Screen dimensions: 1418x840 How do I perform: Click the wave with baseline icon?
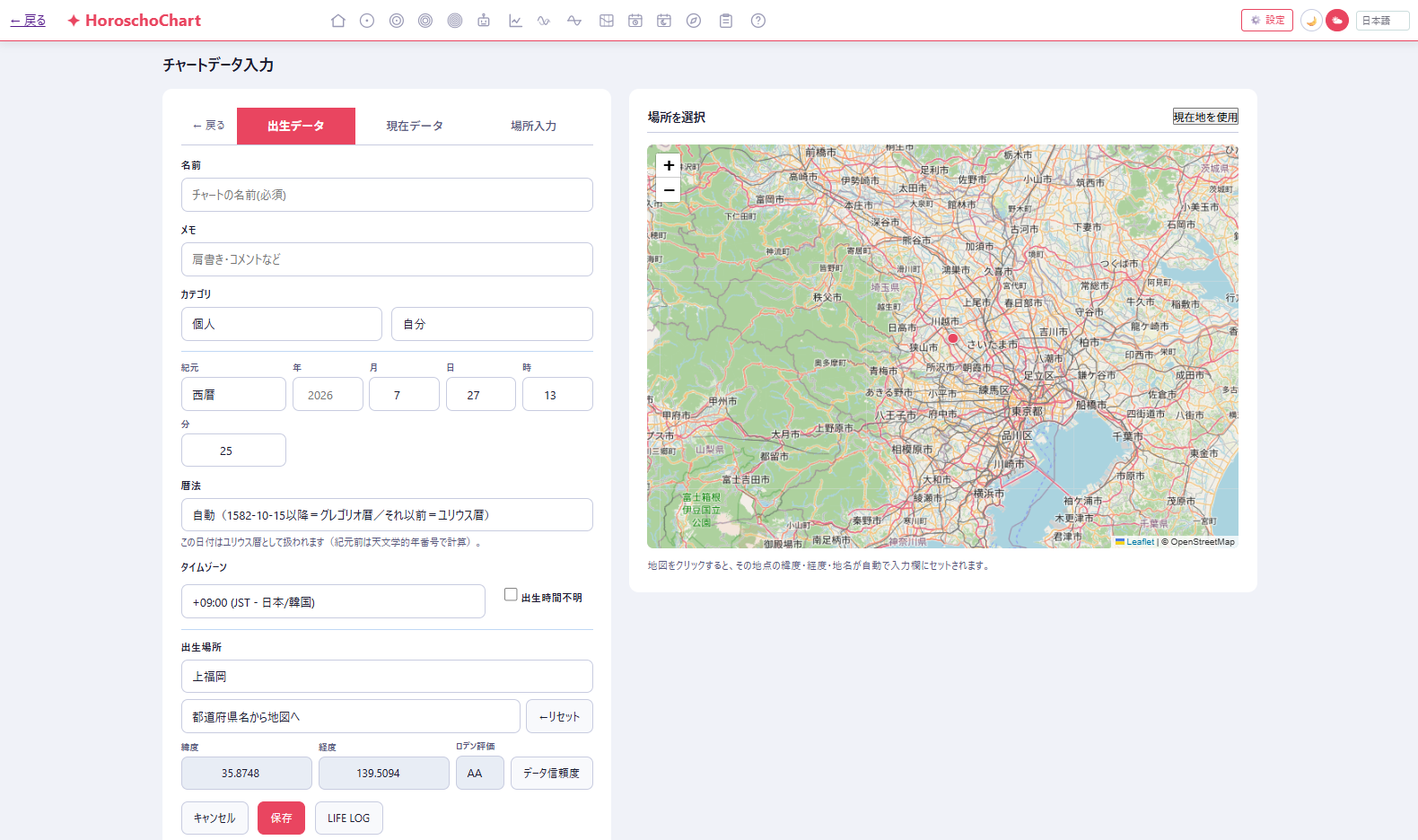tap(574, 21)
